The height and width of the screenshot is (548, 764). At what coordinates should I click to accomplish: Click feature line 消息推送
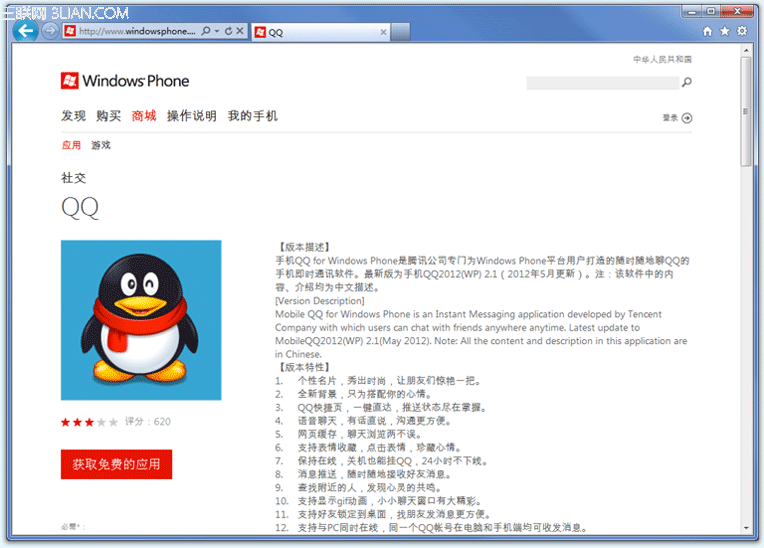[363, 474]
